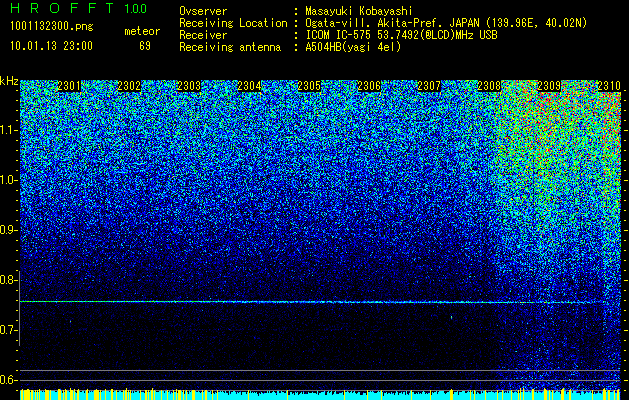Screen dimensions: 629x400
Task: Click the 0.6 frequency axis label
Action: [8, 380]
